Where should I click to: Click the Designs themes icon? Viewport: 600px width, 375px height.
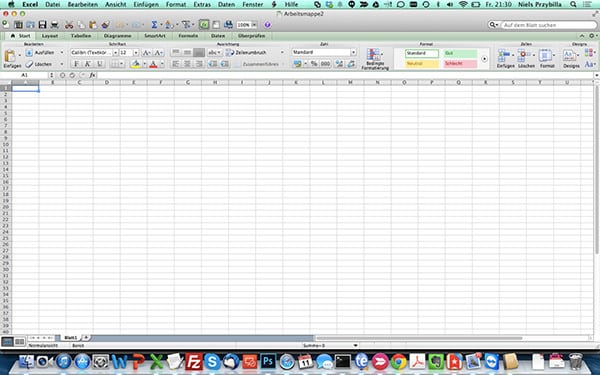[569, 56]
